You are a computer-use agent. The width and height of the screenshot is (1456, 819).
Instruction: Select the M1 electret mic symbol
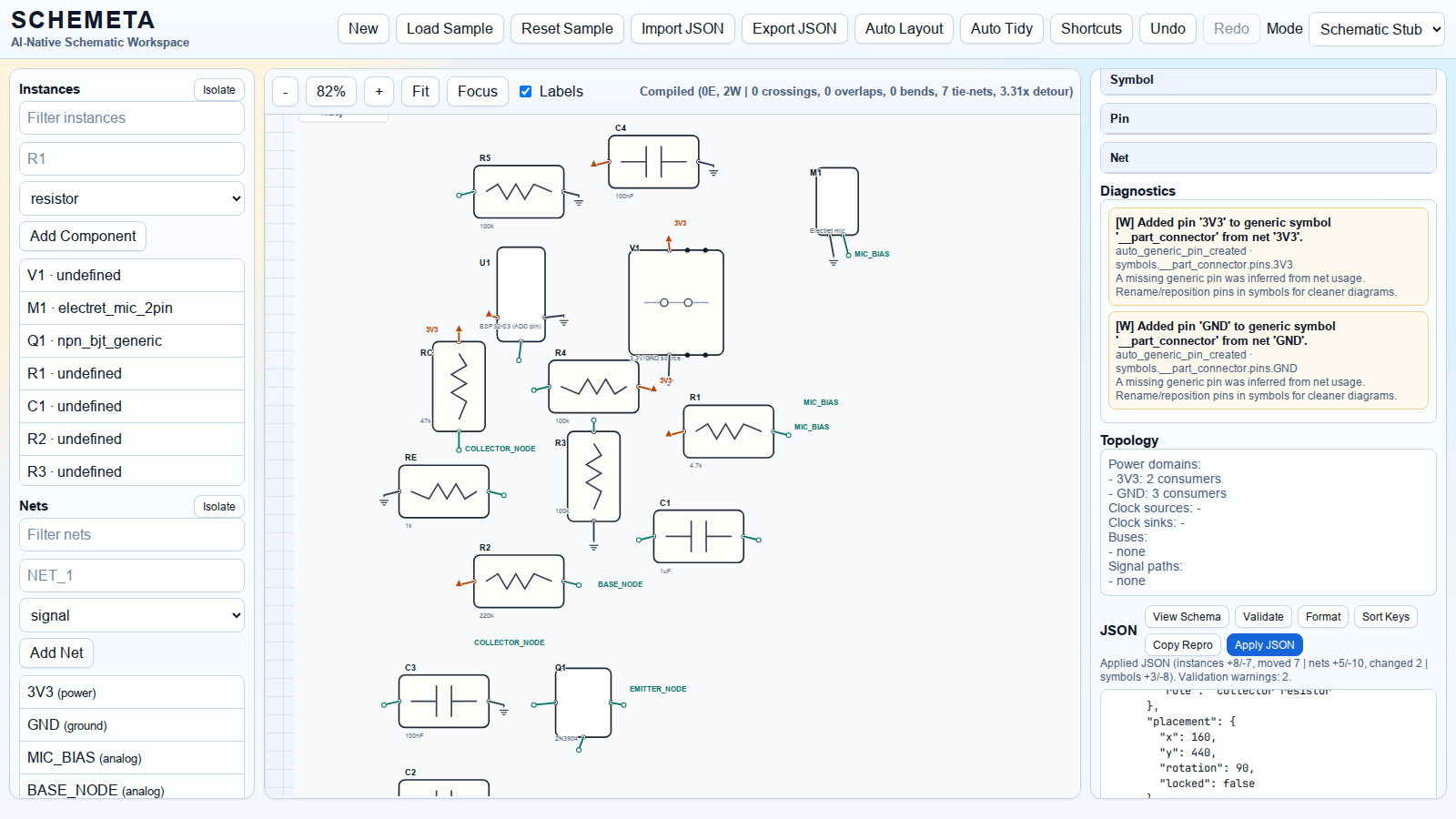coord(836,201)
